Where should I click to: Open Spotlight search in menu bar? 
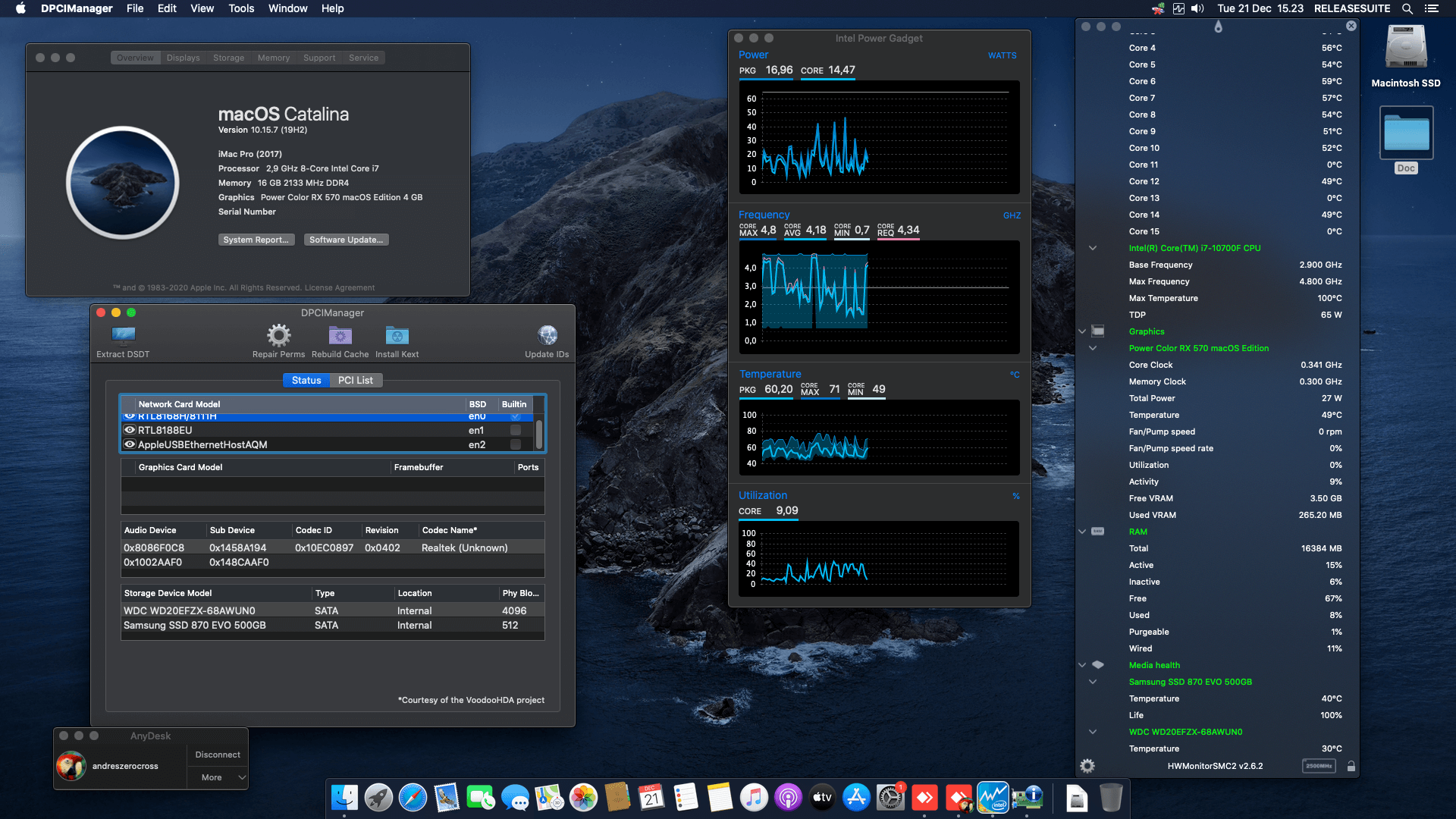coord(1407,8)
